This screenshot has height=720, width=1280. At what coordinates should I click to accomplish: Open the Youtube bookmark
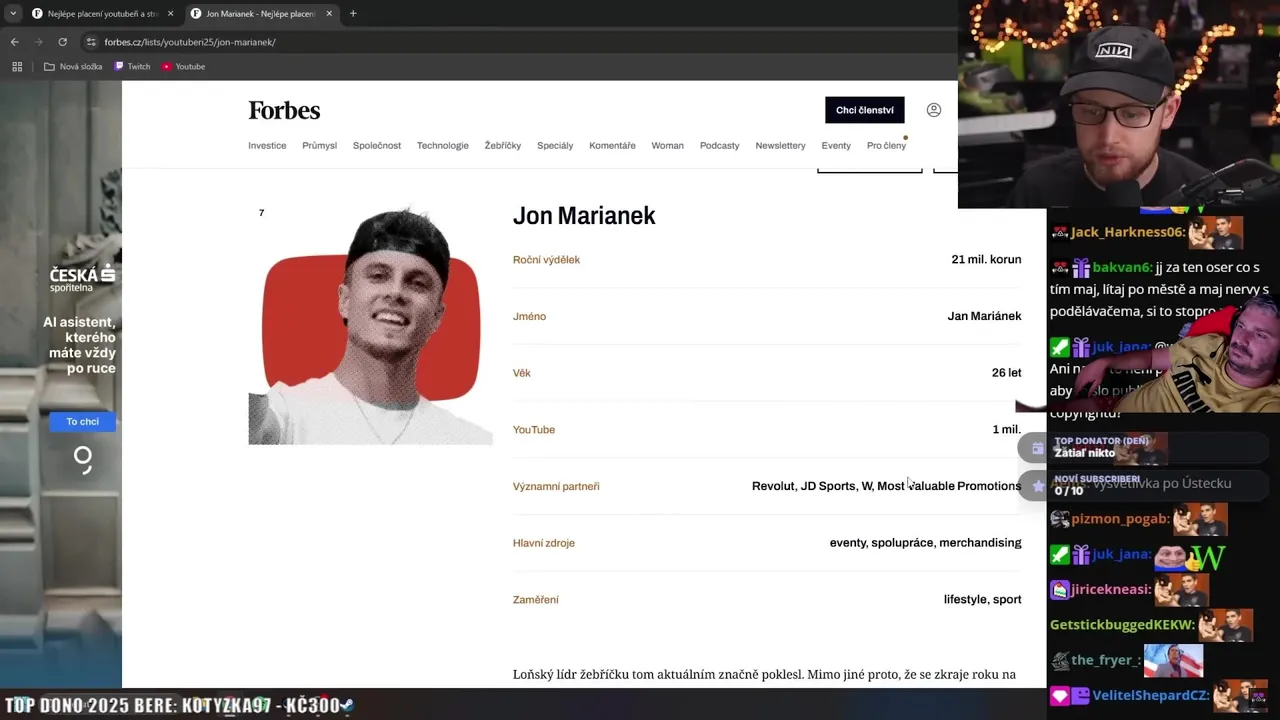pos(183,67)
